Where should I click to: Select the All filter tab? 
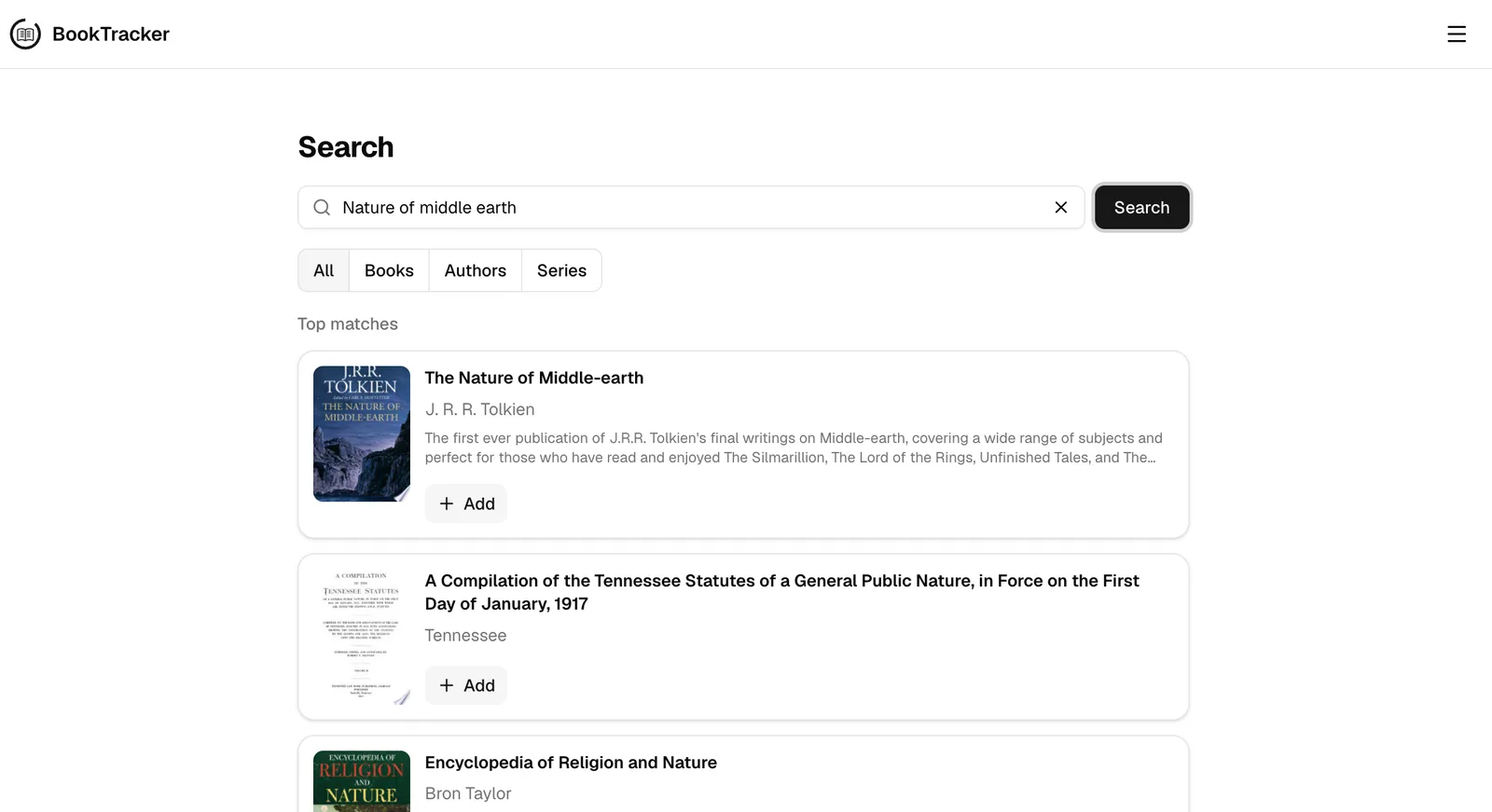(x=324, y=270)
